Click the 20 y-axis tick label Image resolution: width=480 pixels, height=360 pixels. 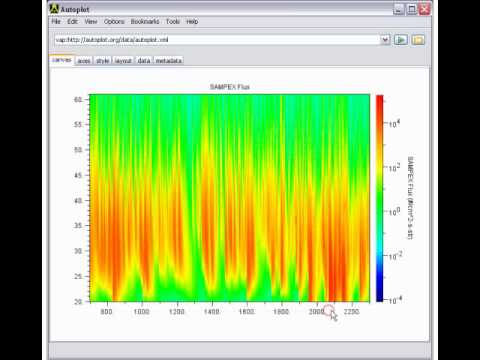(78, 301)
